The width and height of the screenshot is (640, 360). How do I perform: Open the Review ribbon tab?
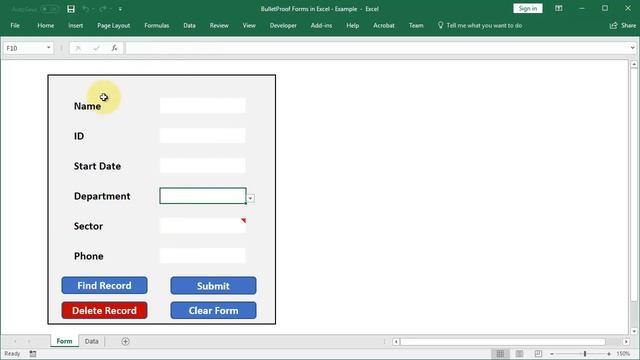(x=219, y=25)
